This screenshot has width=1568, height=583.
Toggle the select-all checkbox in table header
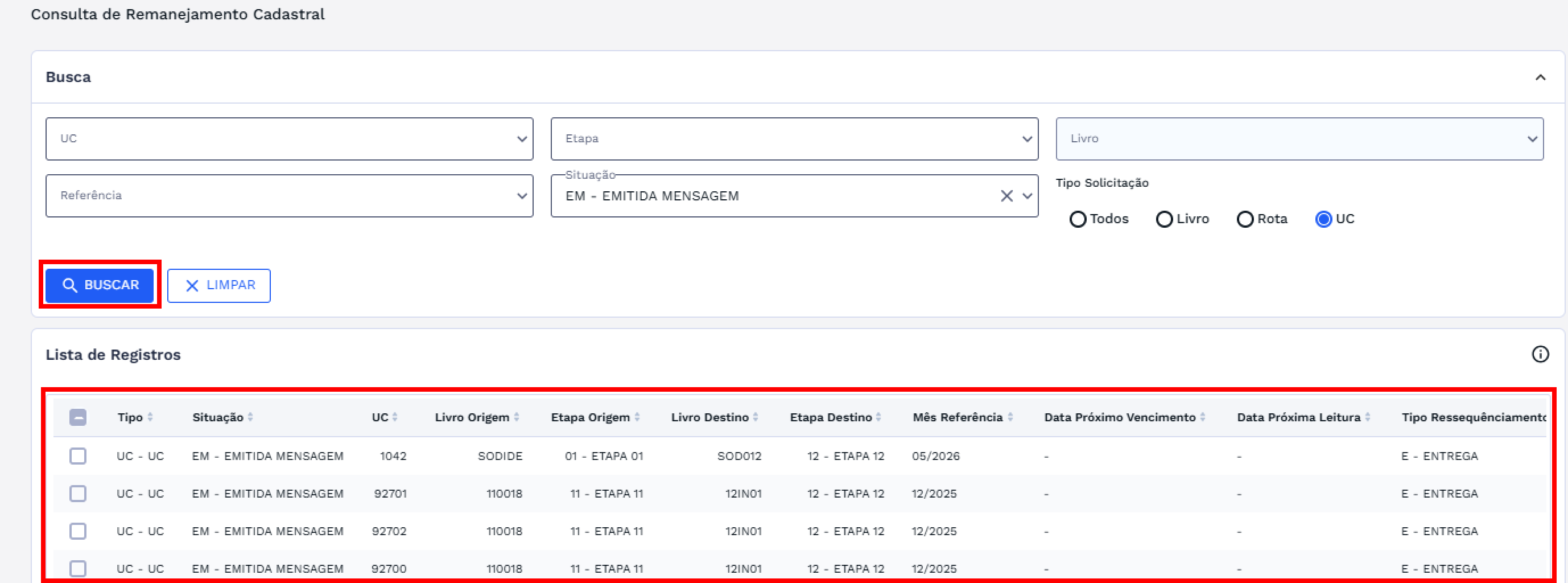pyautogui.click(x=78, y=417)
